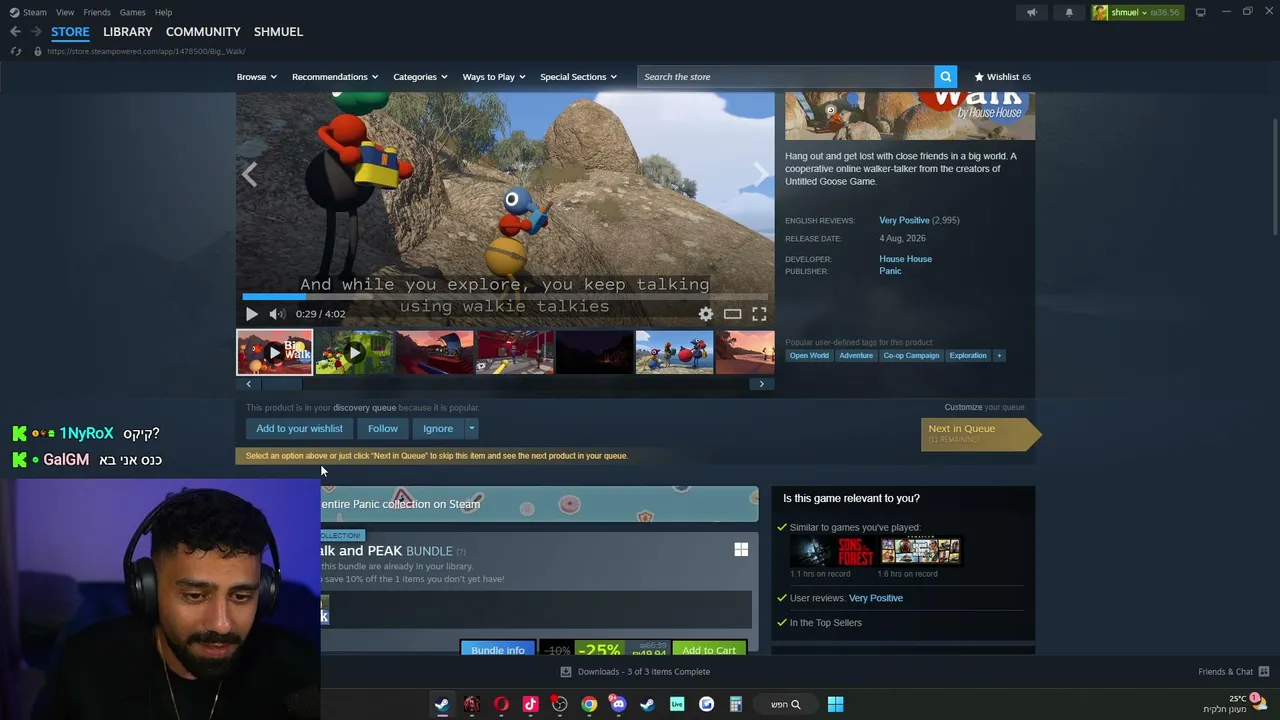
Task: Open the Very Positive English reviews link
Action: 904,220
